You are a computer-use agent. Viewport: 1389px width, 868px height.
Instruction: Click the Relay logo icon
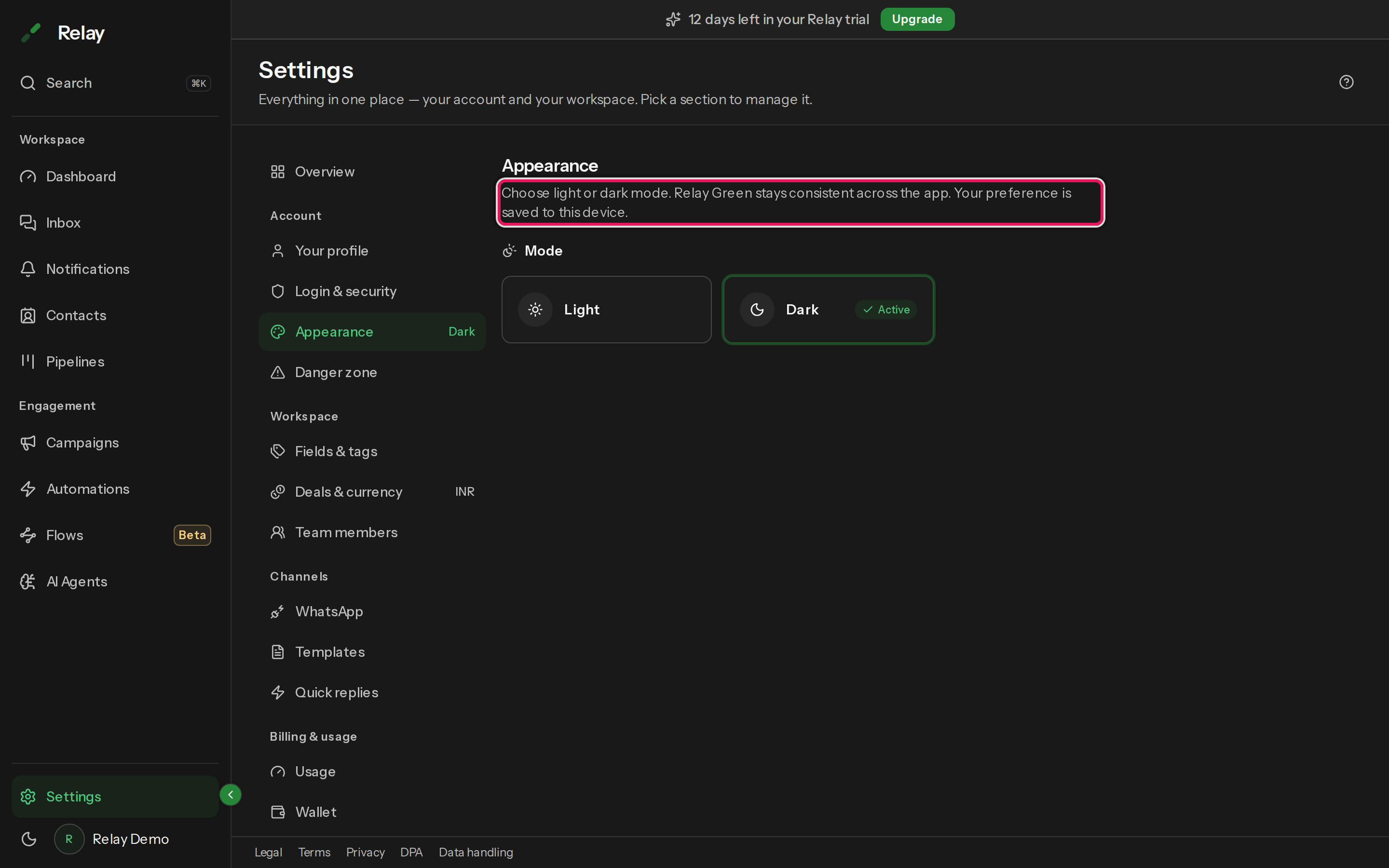tap(31, 33)
